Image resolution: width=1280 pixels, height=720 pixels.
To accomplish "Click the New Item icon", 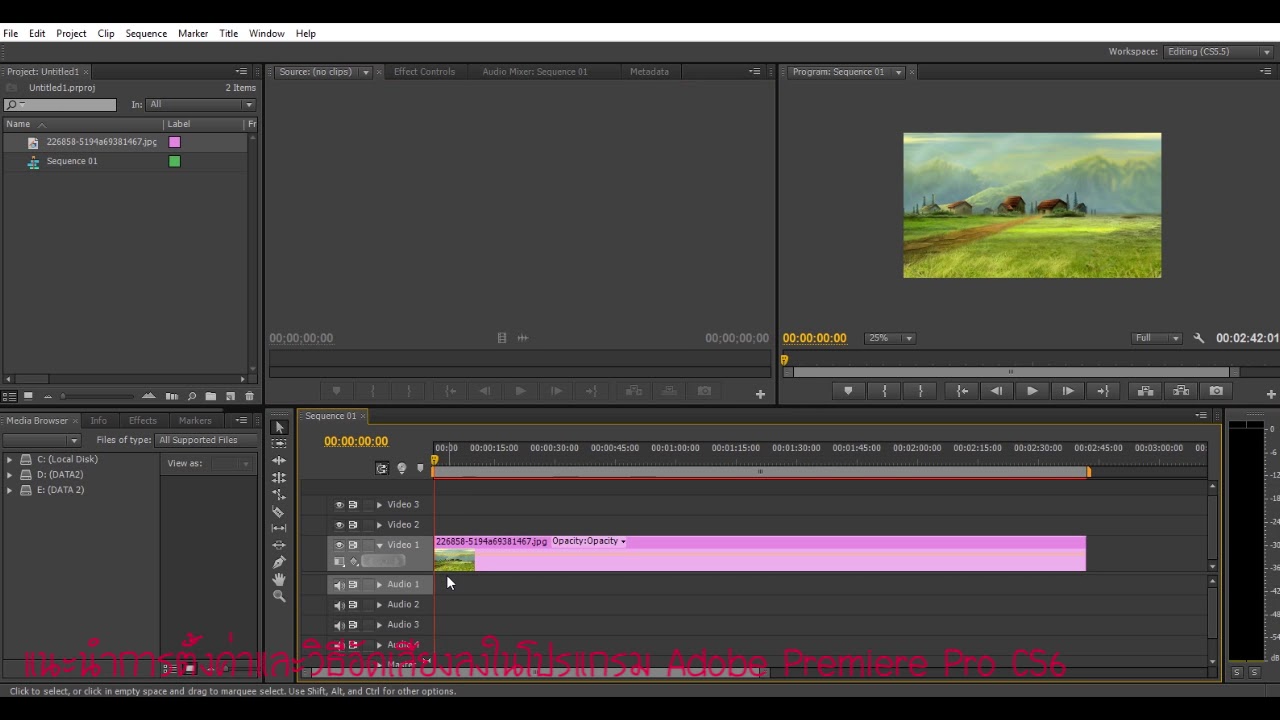I will click(230, 396).
